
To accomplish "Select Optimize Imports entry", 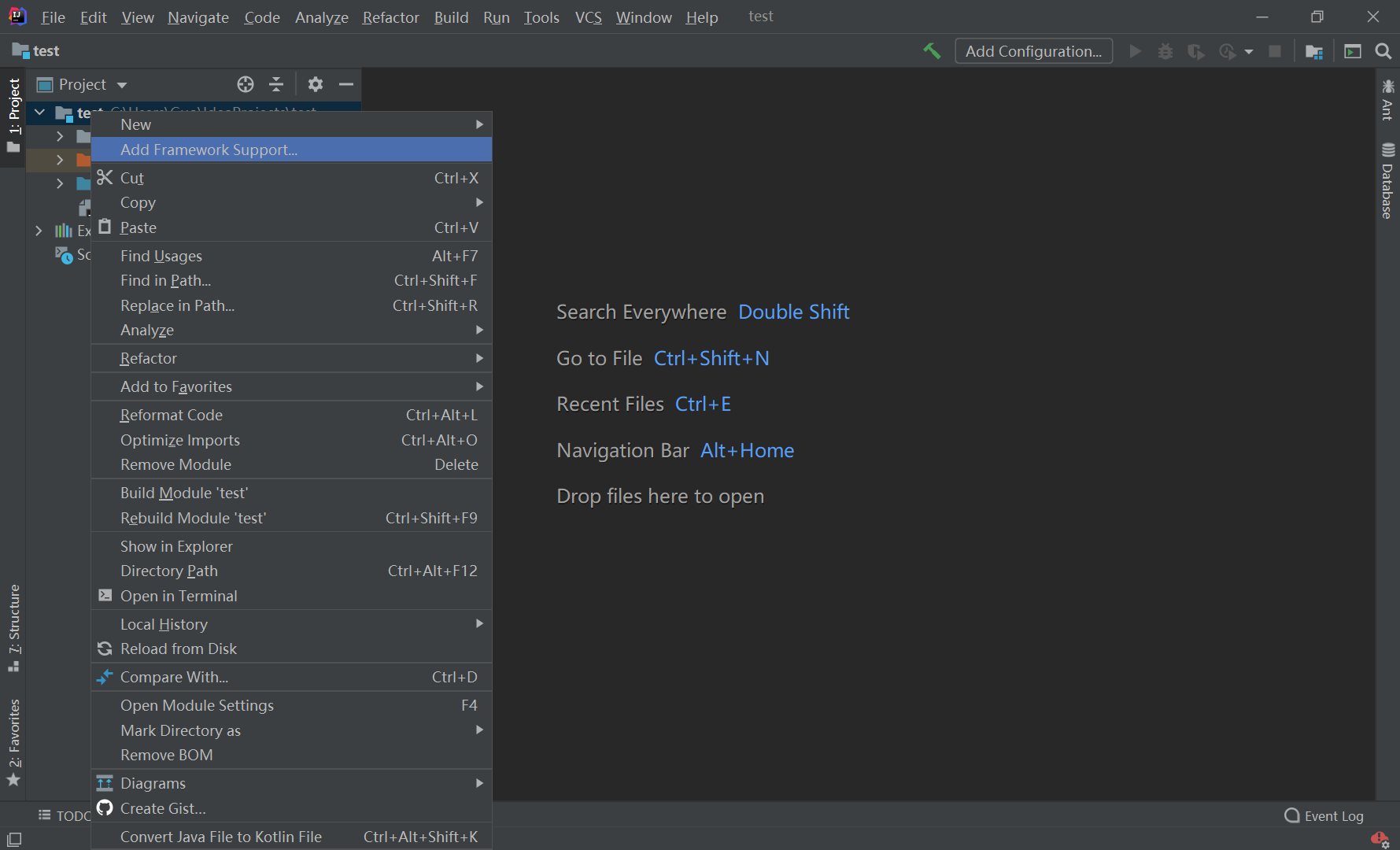I will pos(291,440).
